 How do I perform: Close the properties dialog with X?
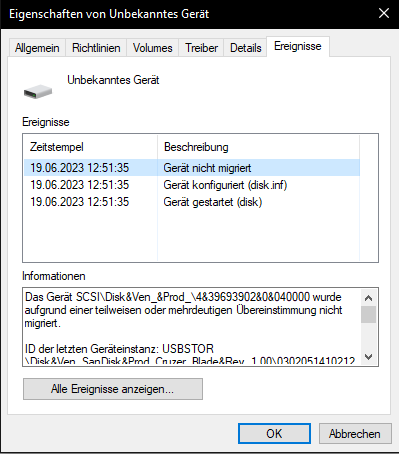point(384,13)
